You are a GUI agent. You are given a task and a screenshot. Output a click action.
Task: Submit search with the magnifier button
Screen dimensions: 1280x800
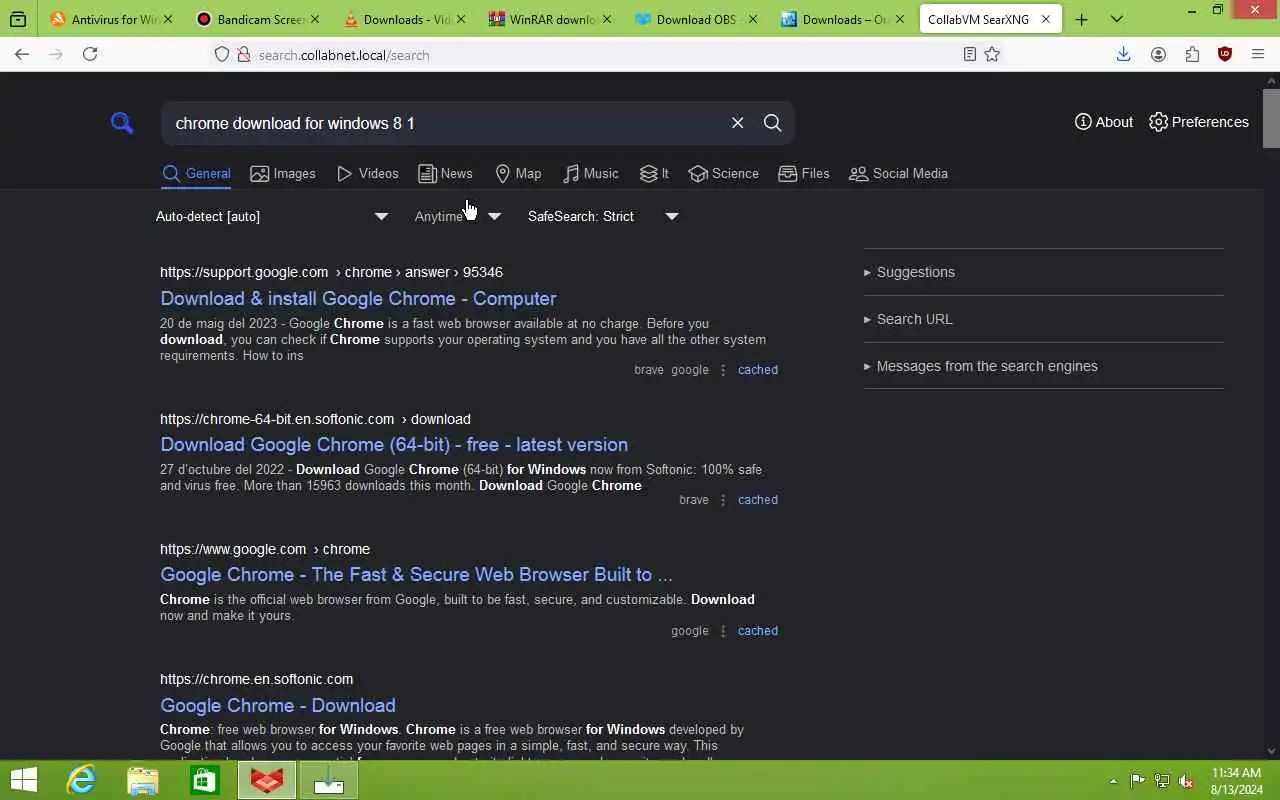point(772,123)
